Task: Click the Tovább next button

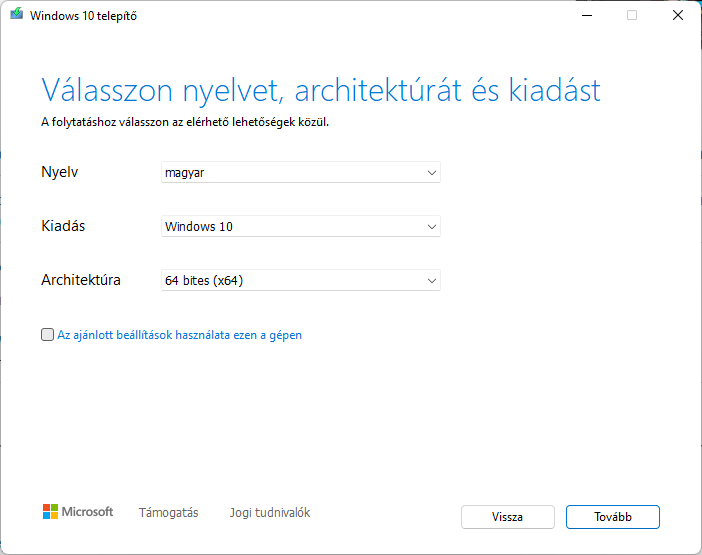Action: (613, 517)
